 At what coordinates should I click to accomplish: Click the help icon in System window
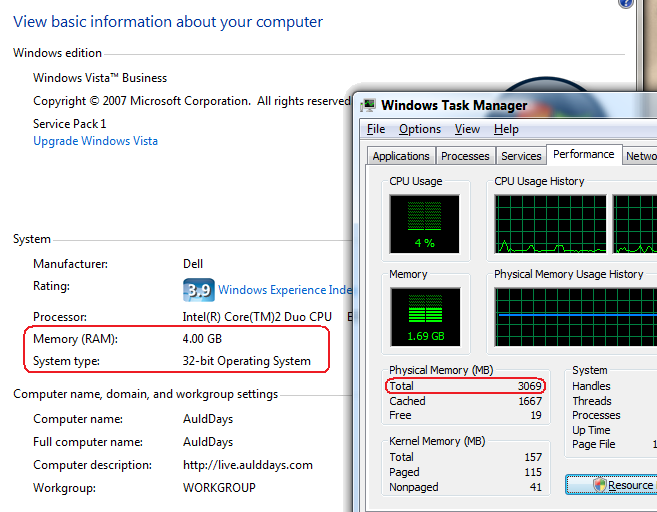tap(626, 3)
